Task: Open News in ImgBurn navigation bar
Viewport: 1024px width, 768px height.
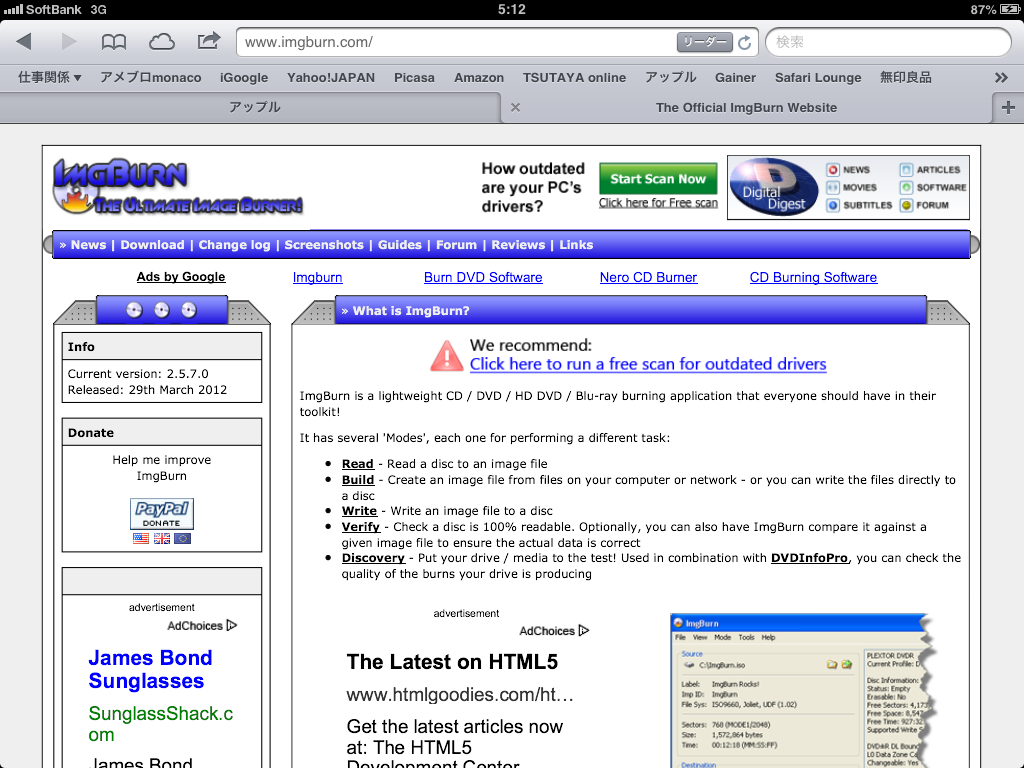Action: [x=88, y=245]
